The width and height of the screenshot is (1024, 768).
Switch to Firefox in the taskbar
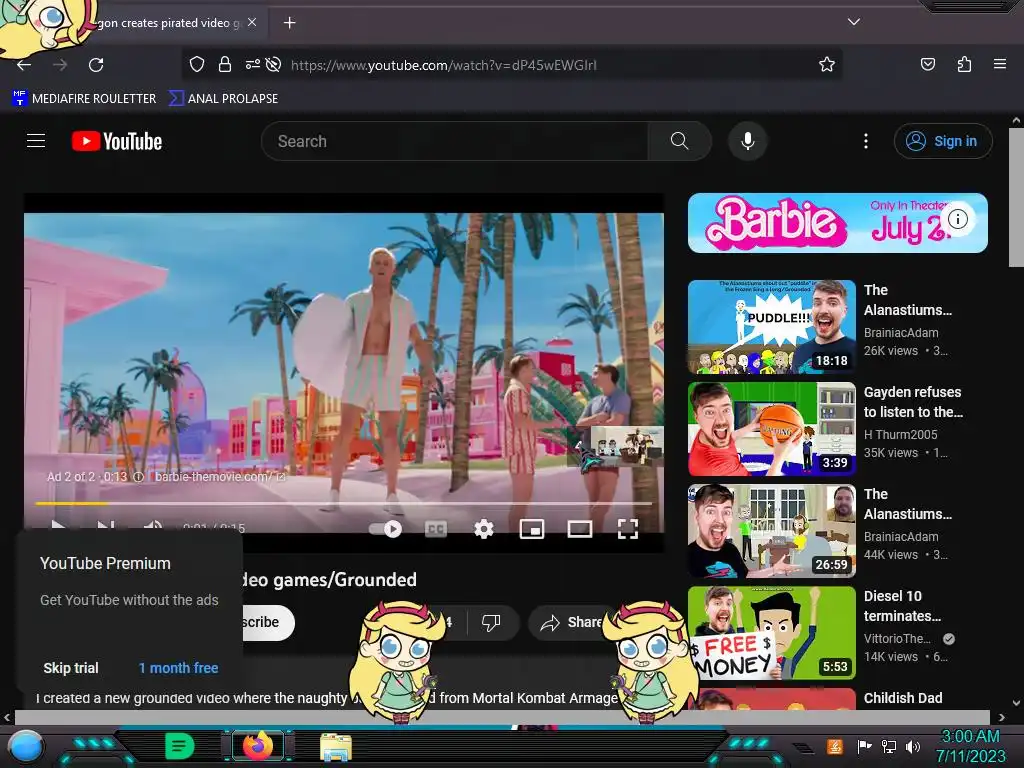(x=258, y=746)
